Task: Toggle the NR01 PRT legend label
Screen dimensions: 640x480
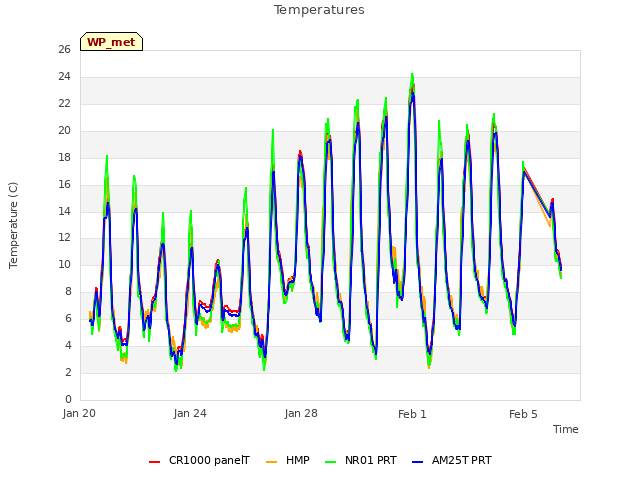Action: pyautogui.click(x=371, y=460)
